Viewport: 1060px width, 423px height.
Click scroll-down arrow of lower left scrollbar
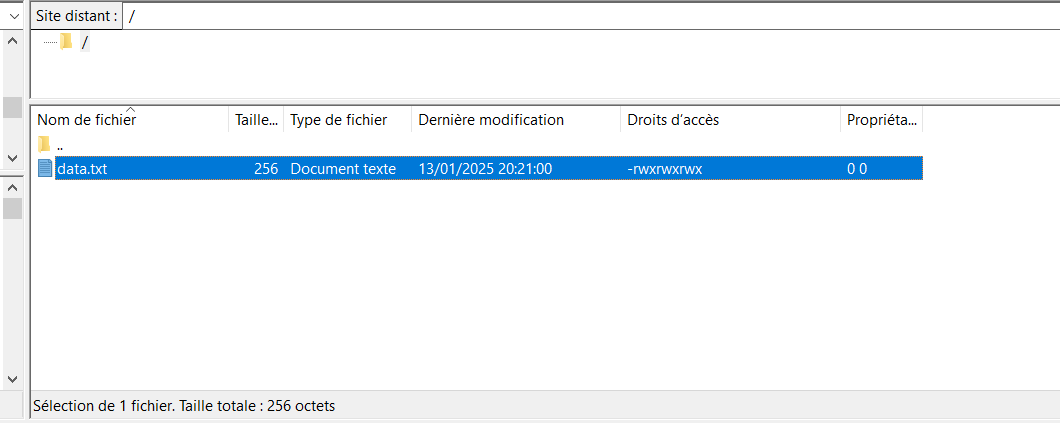tap(13, 379)
